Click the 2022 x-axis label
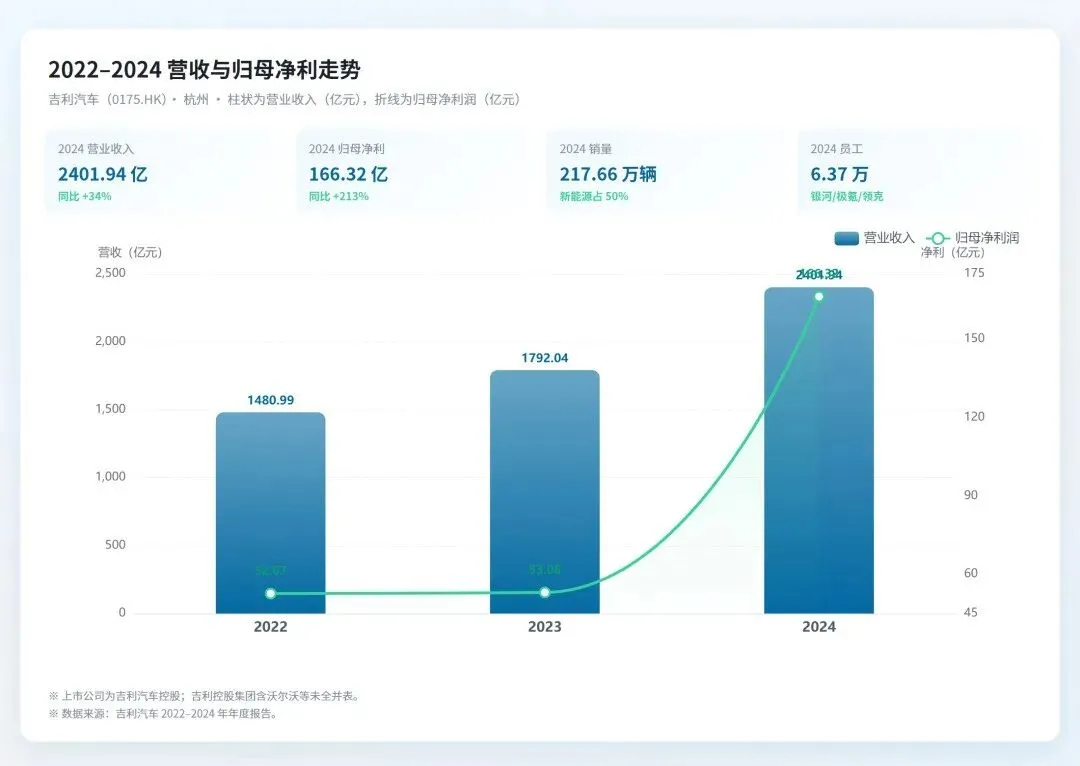This screenshot has height=766, width=1080. (x=271, y=627)
